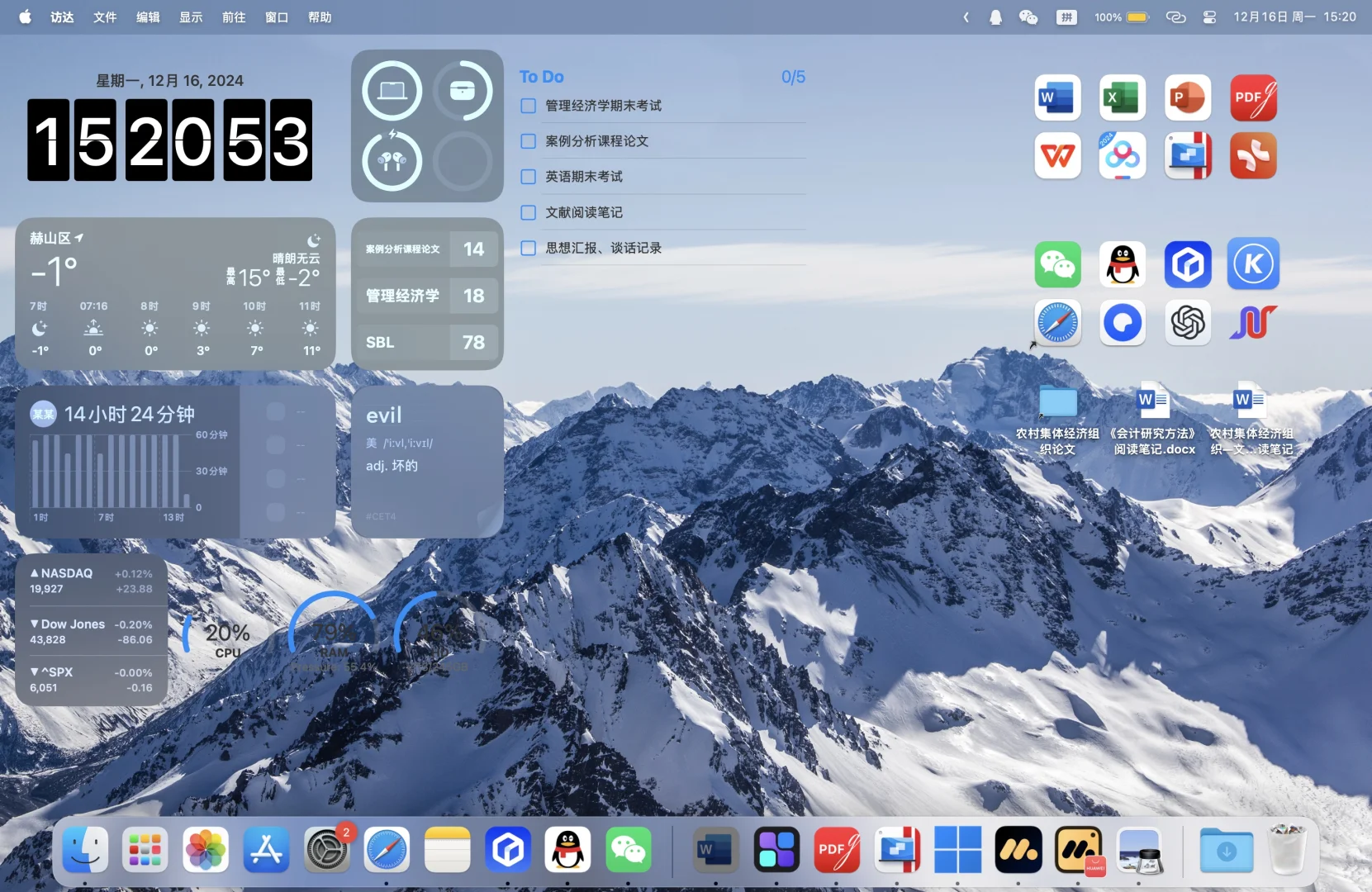Open the purple widgets app in the Dock

click(776, 849)
